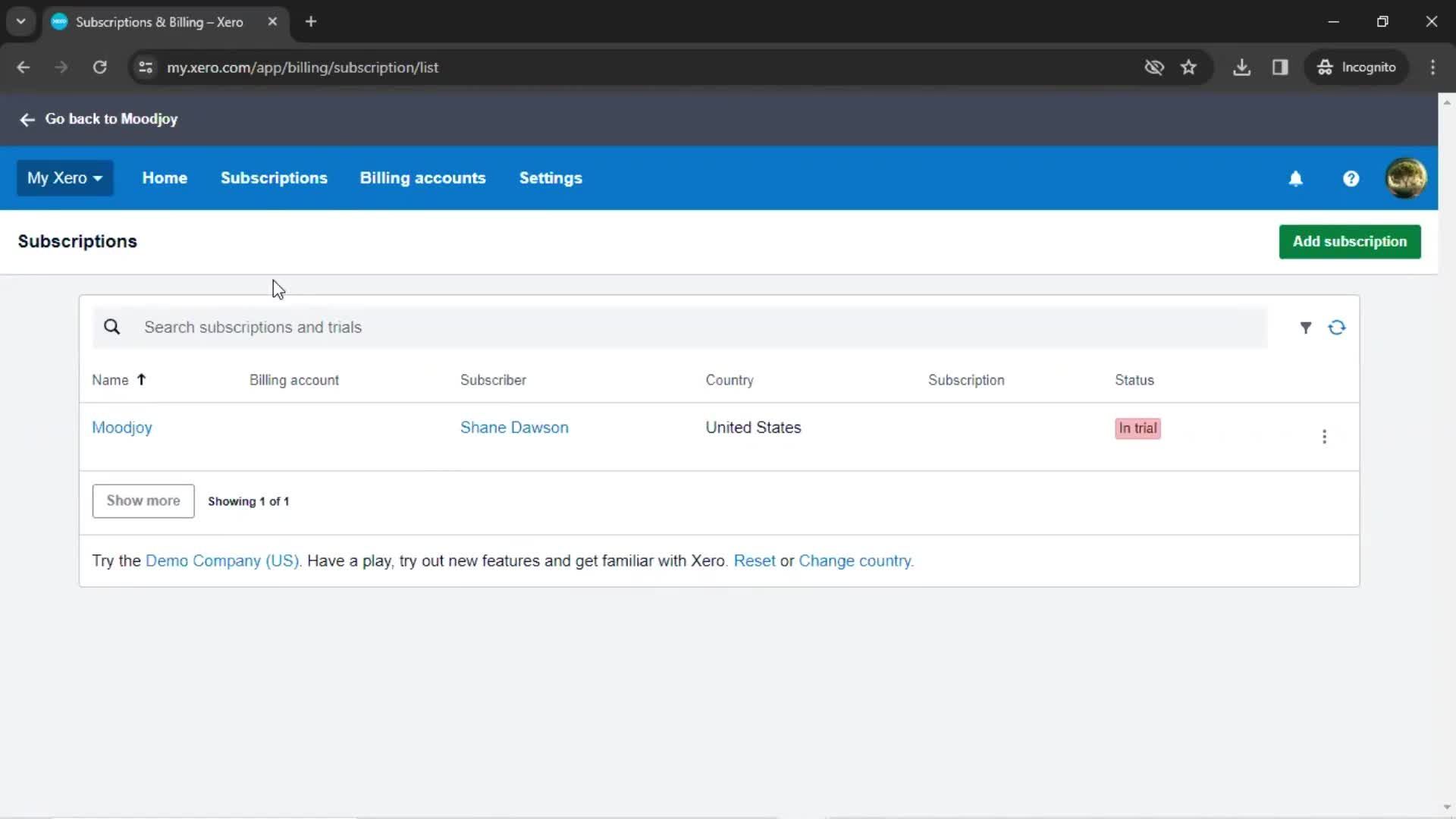
Task: Open the help question mark icon
Action: click(1351, 178)
